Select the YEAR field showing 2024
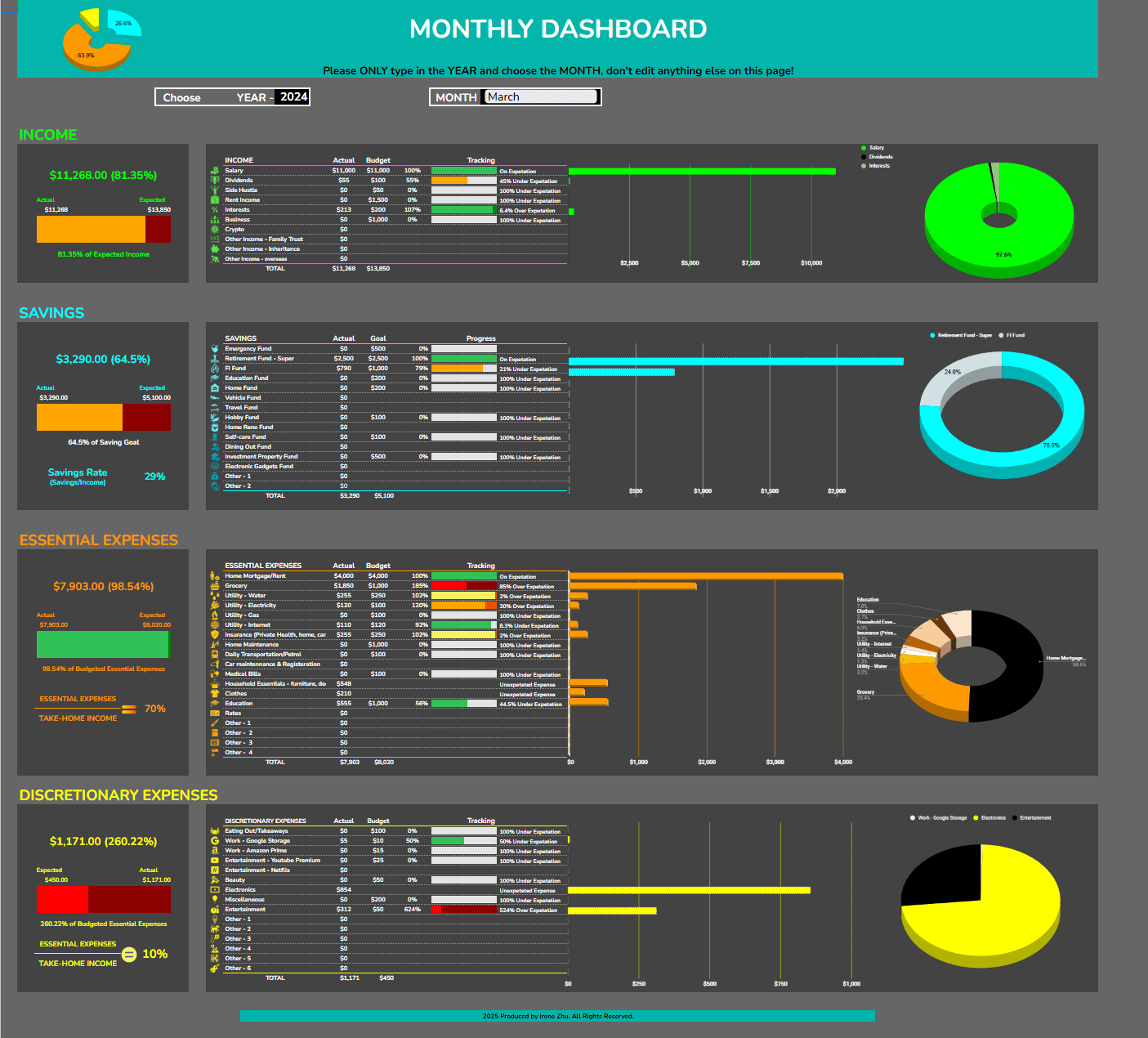Viewport: 1148px width, 1038px height. point(293,97)
